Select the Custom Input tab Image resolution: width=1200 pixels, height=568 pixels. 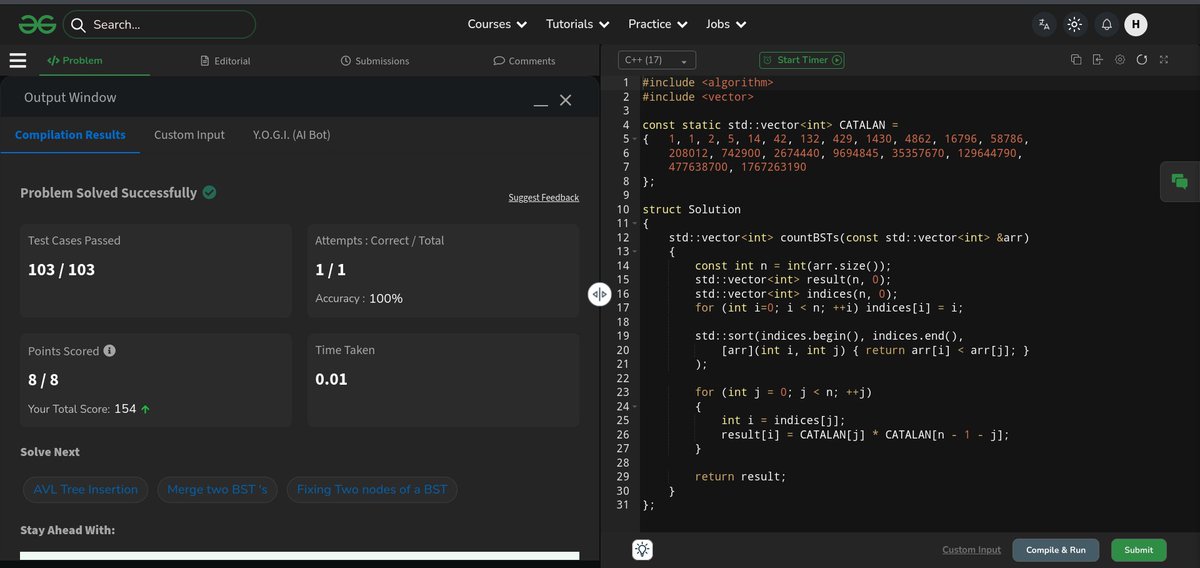pyautogui.click(x=189, y=135)
